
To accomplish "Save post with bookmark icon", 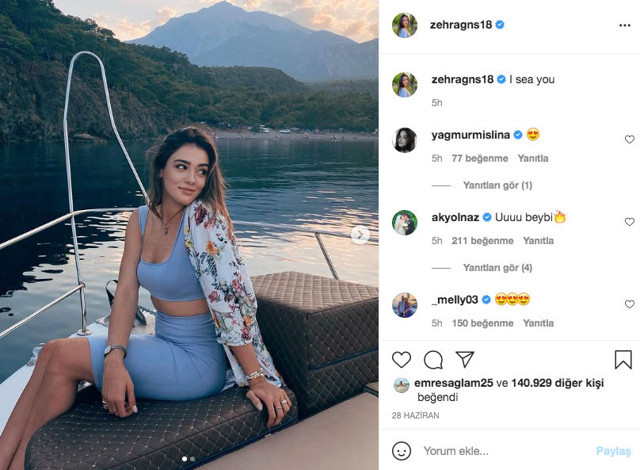I will (x=623, y=359).
